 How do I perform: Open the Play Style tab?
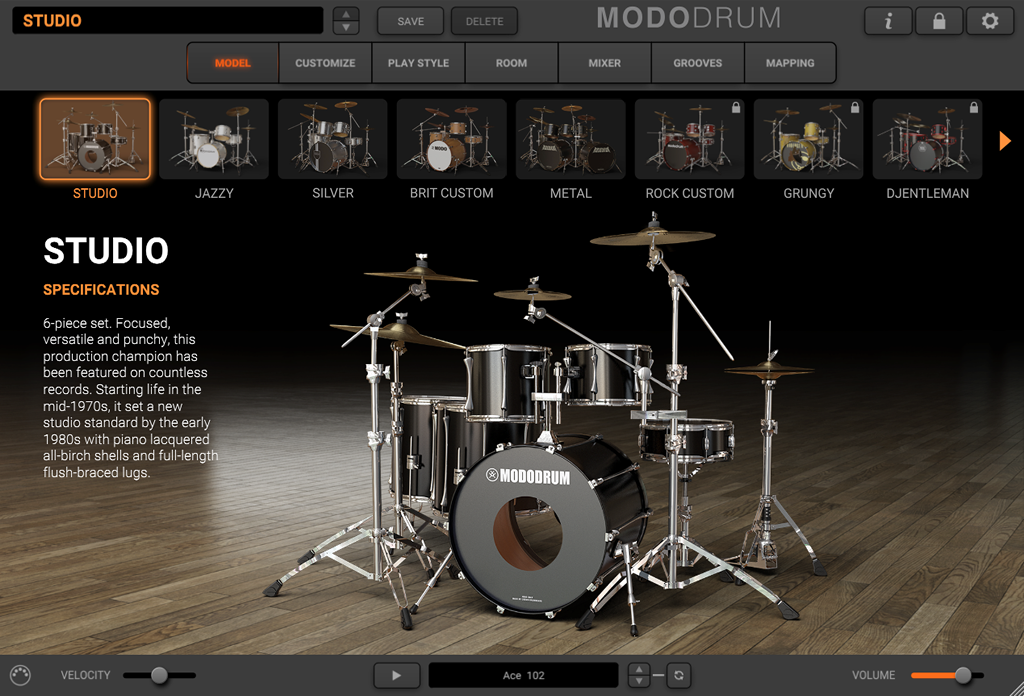(418, 63)
